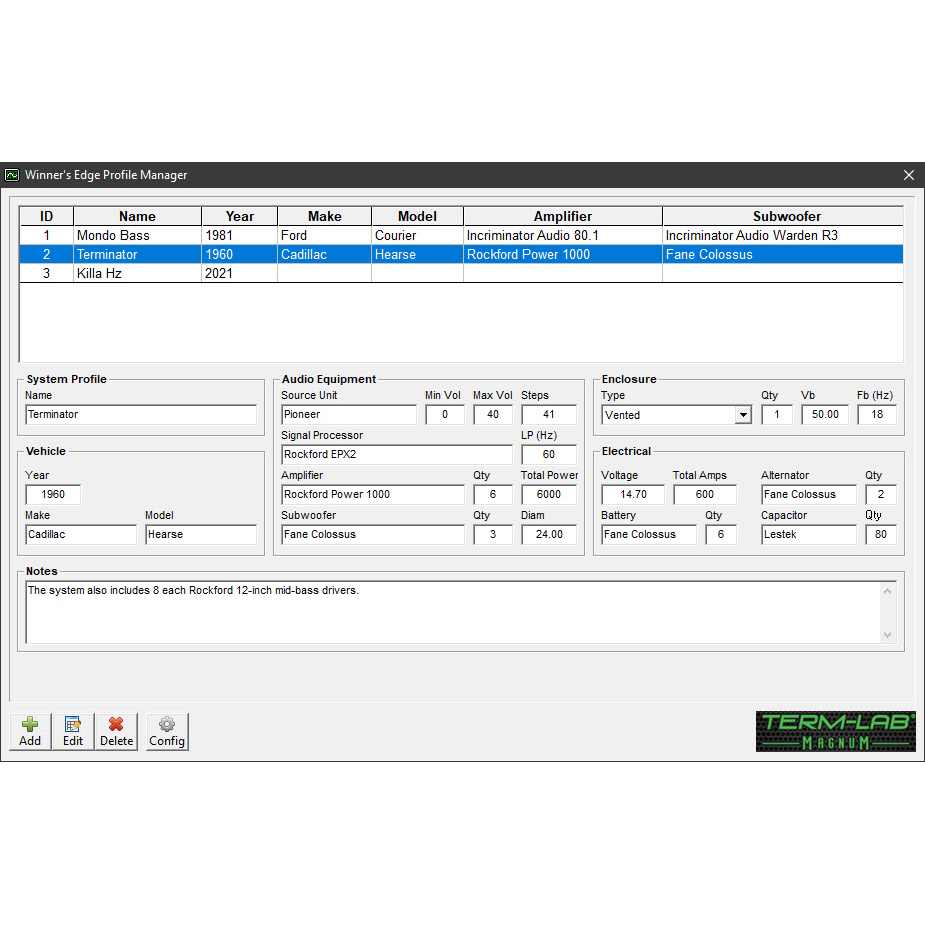Click the Capacitor text field

[x=808, y=535]
